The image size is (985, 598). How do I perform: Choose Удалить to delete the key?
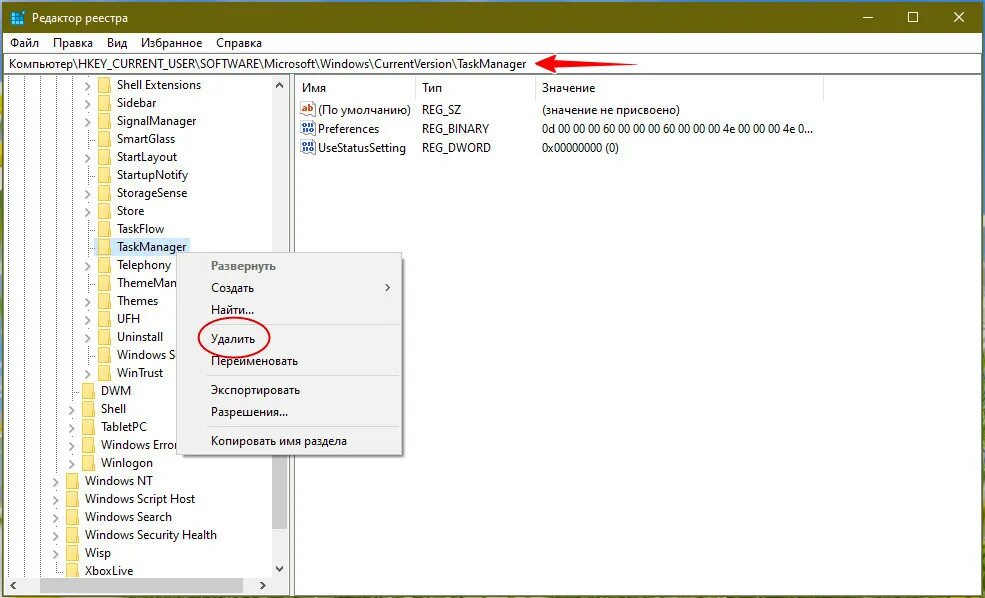tap(290, 339)
